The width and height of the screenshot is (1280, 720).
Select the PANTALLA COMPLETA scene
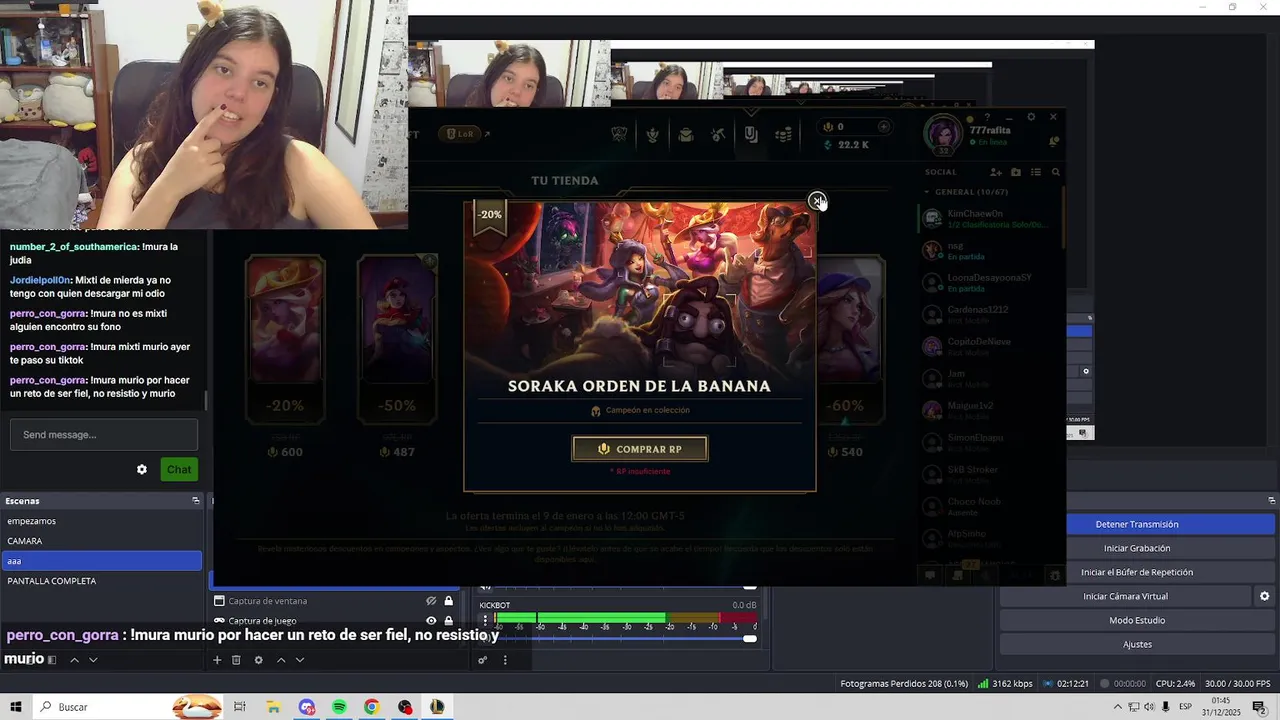(x=101, y=581)
